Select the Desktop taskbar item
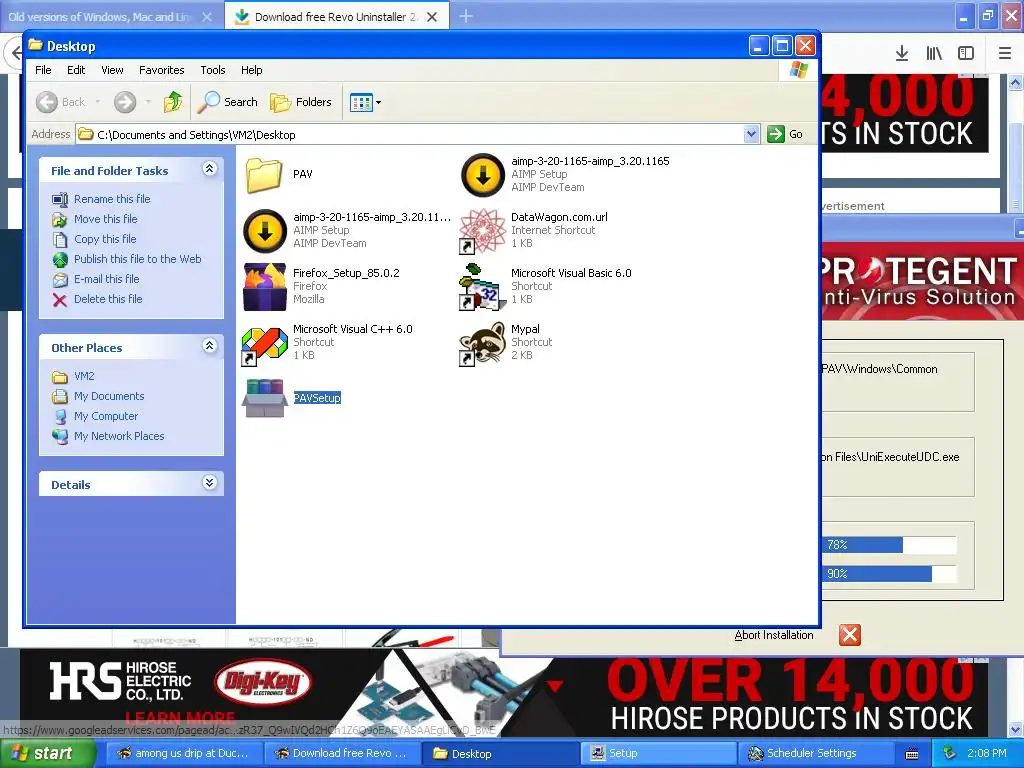Viewport: 1024px width, 768px height. (x=500, y=754)
